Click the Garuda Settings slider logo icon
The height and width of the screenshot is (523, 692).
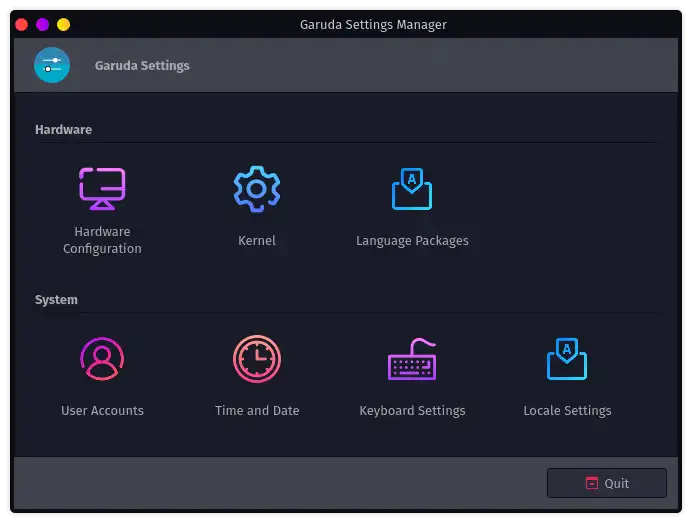click(x=52, y=65)
